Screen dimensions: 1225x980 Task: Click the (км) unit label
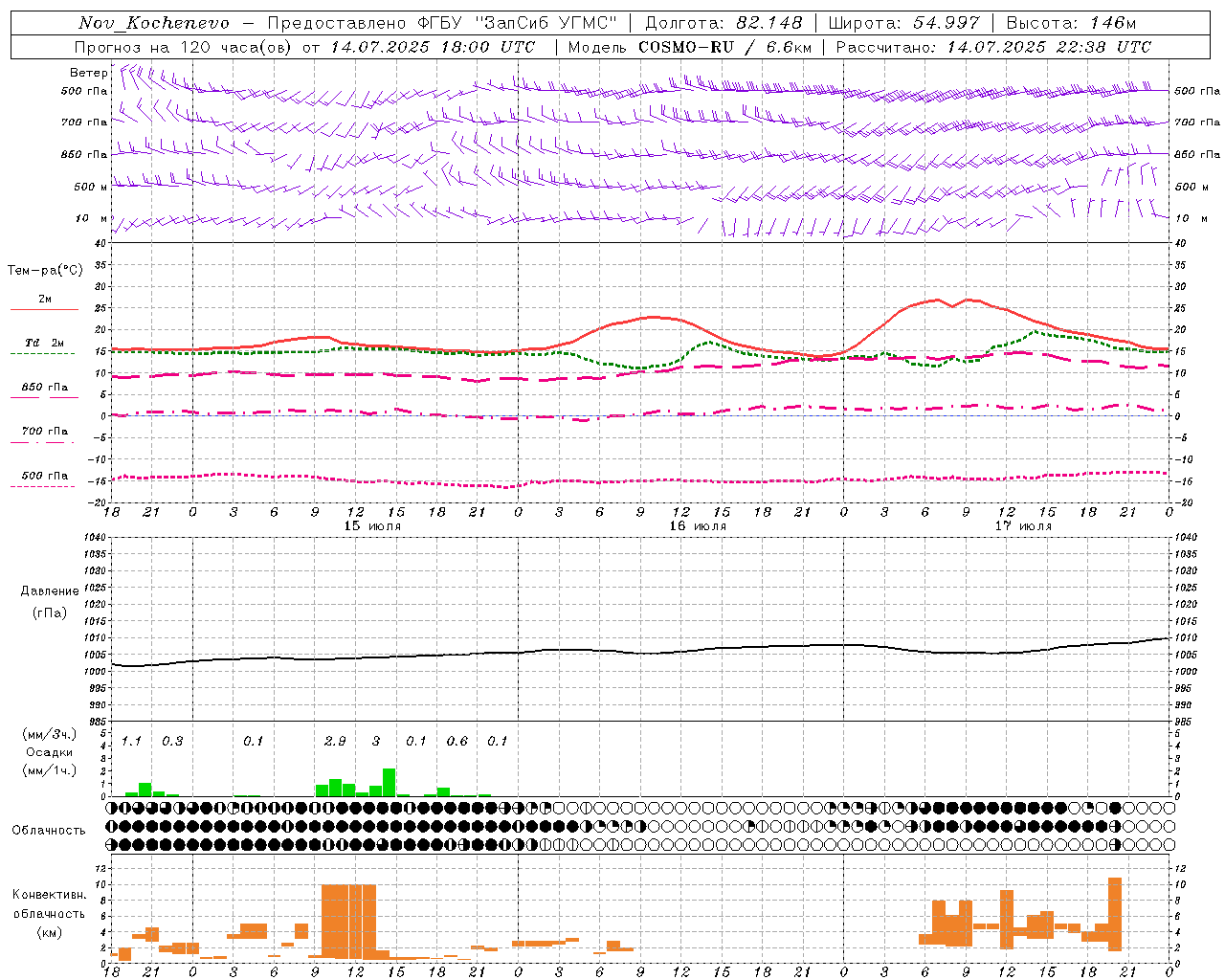[x=50, y=932]
